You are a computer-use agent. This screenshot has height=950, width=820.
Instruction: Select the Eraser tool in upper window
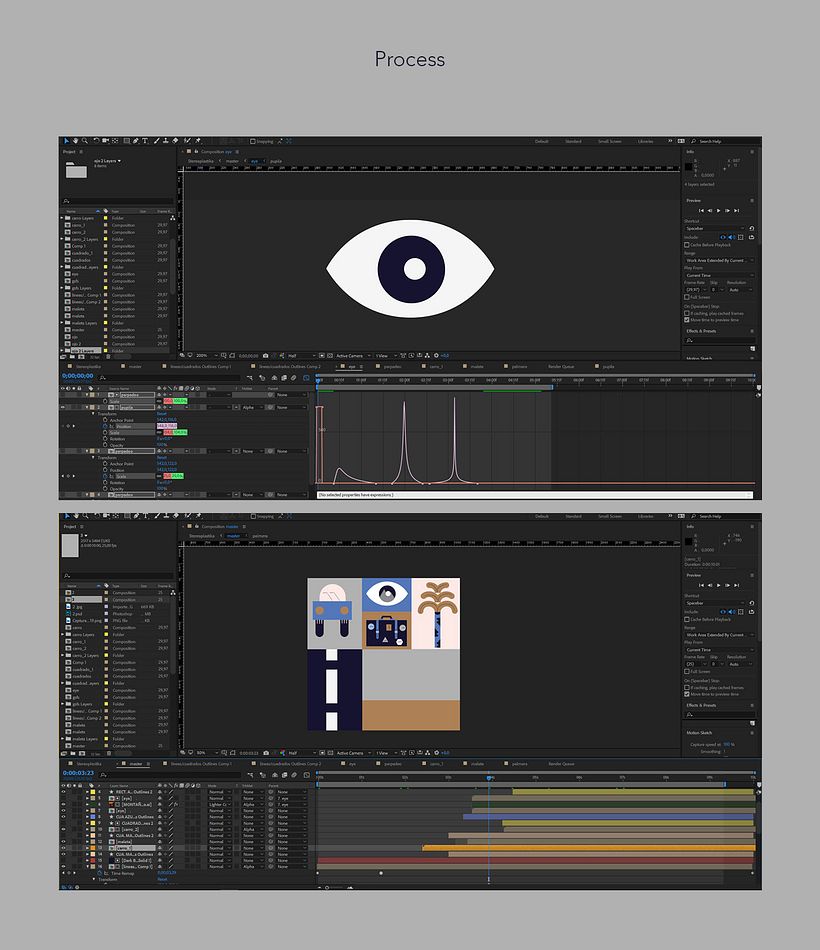pyautogui.click(x=175, y=141)
